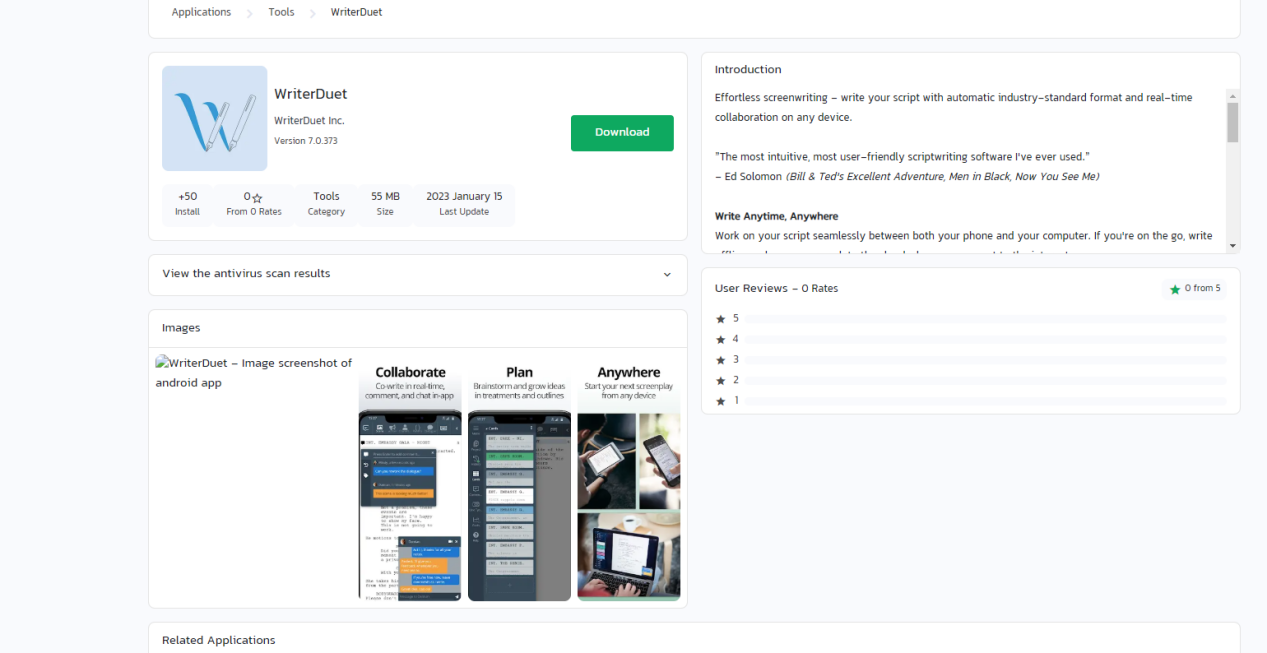View the Plan screenshot thumbnail
This screenshot has width=1267, height=653.
[x=519, y=481]
